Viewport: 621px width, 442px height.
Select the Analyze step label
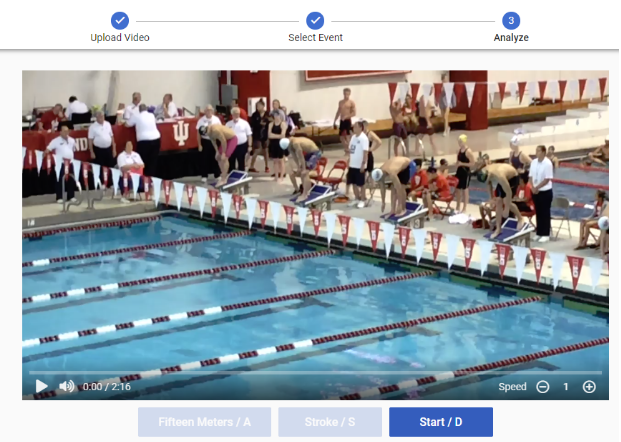pyautogui.click(x=511, y=38)
